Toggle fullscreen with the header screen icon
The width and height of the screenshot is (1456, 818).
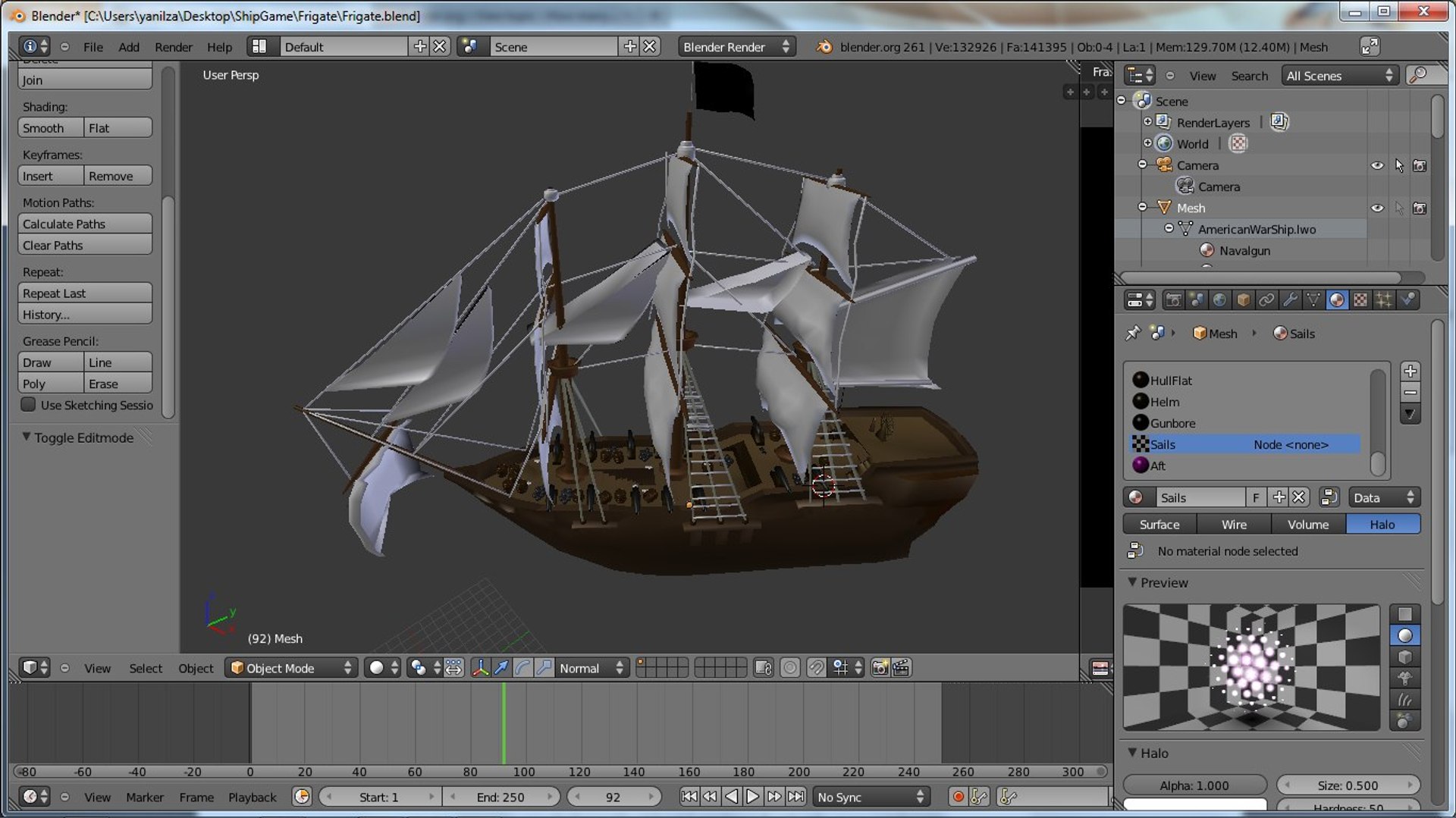click(1370, 46)
